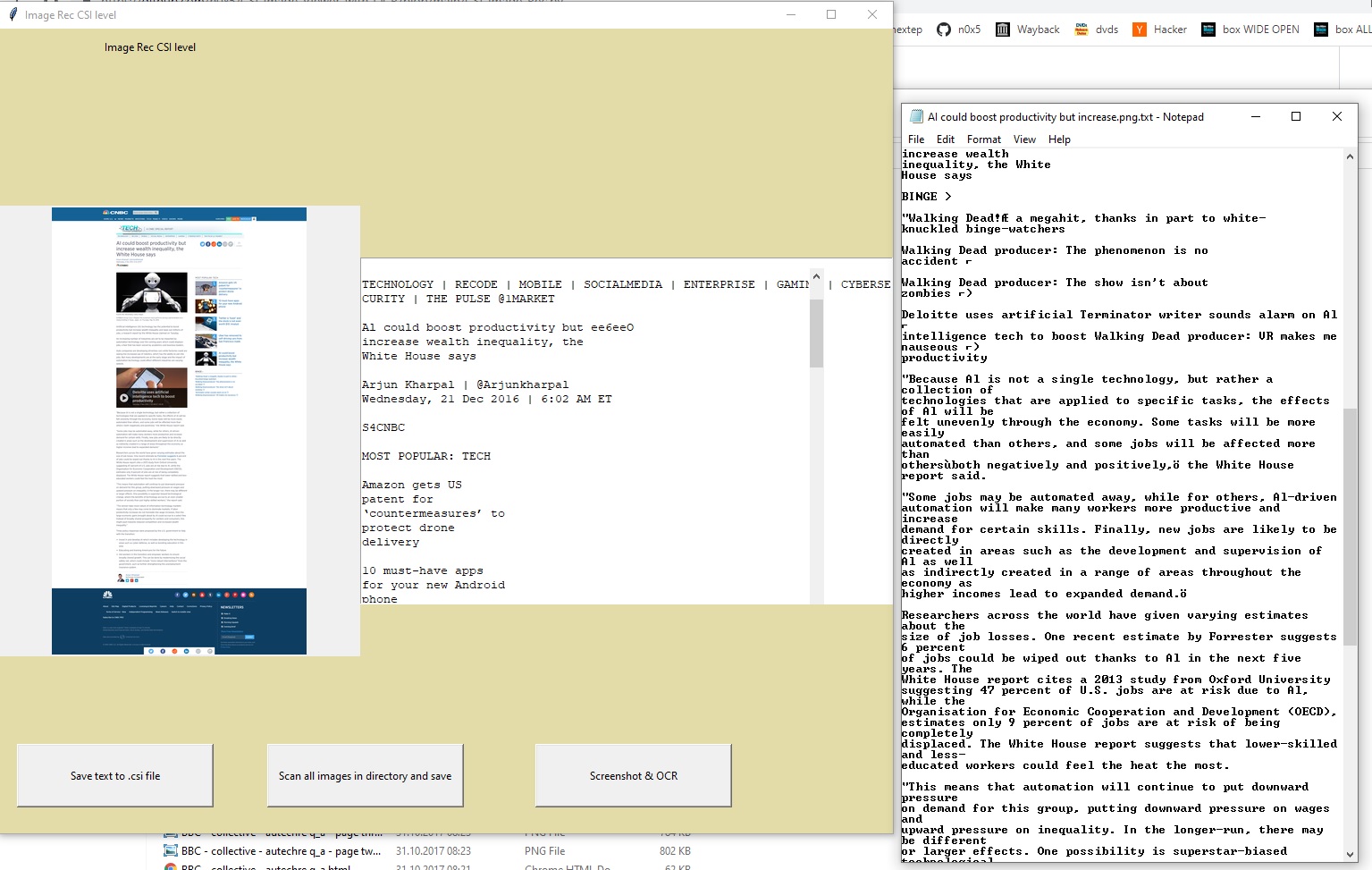Open the Edit menu in Notepad
Screen dimensions: 1372x870
pyautogui.click(x=946, y=139)
